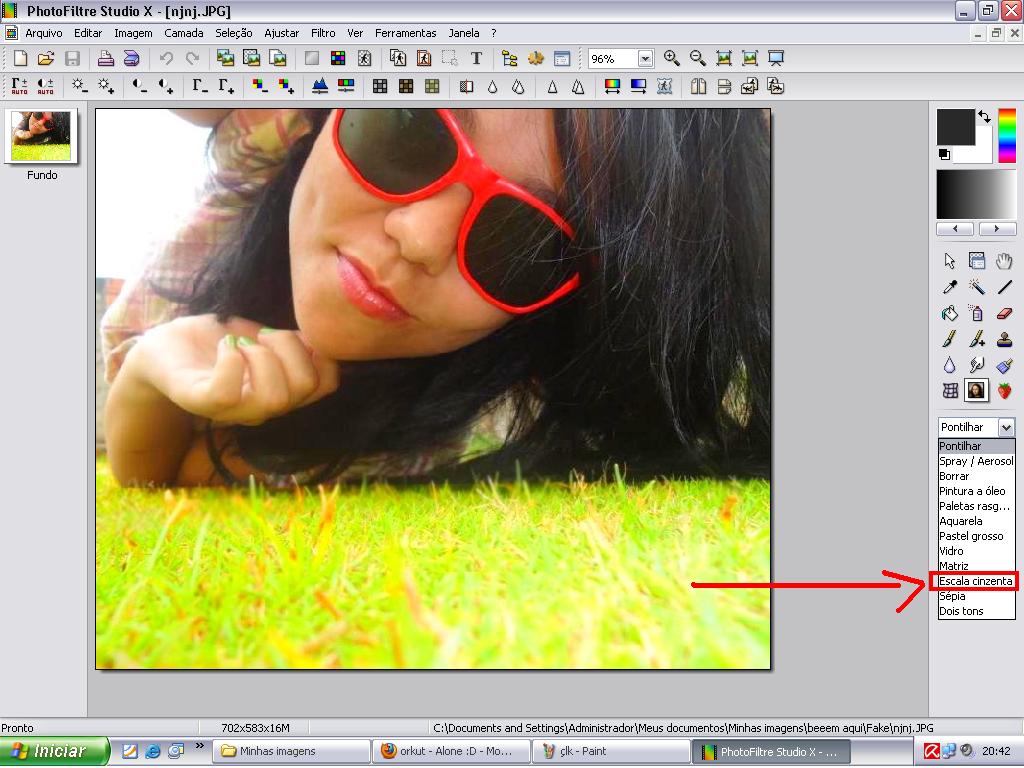
Task: Pick a color from the rainbow spectrum strip
Action: pyautogui.click(x=1007, y=136)
